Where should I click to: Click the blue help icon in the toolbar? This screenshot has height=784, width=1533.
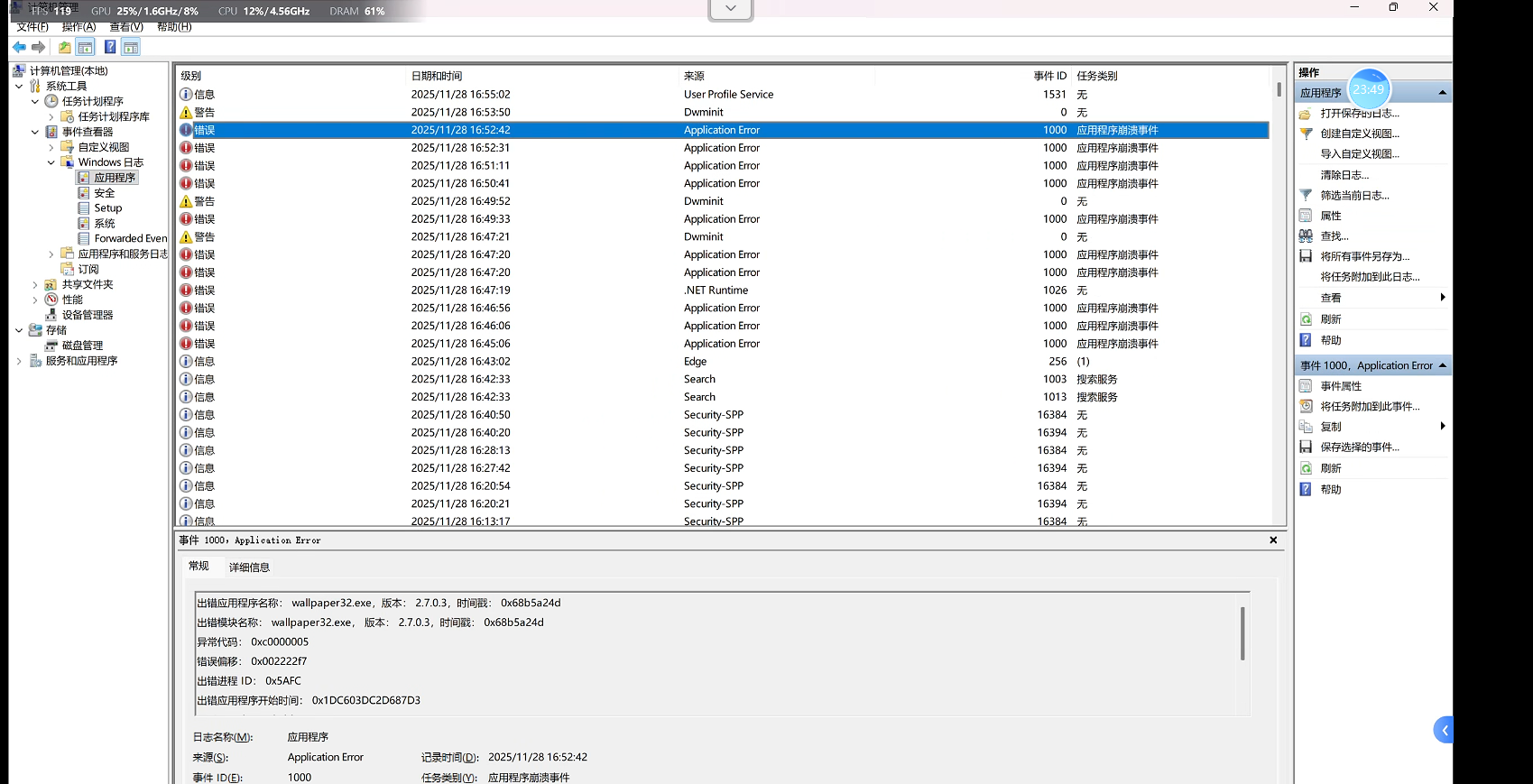[109, 47]
